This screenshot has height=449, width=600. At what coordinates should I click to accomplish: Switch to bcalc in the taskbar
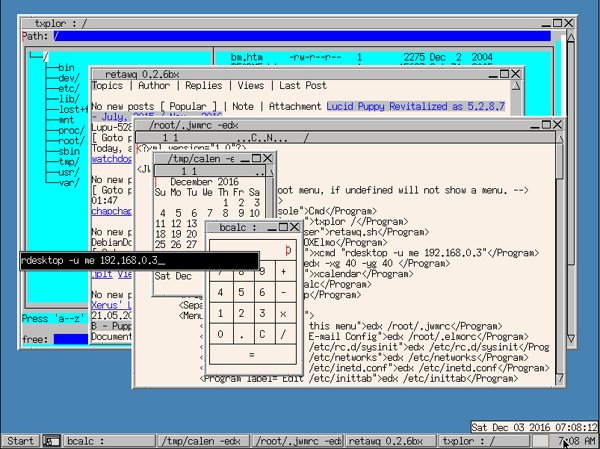pos(109,441)
